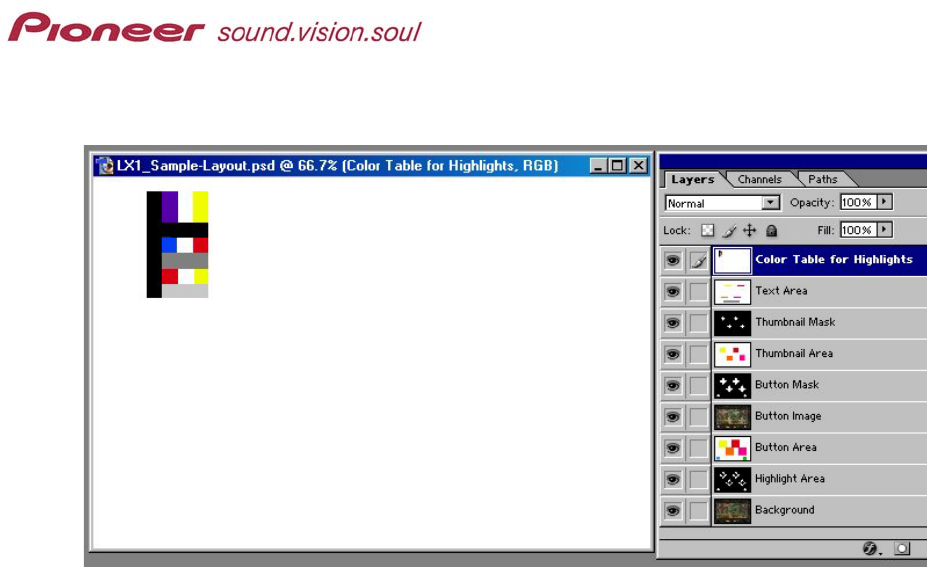This screenshot has width=927, height=567.
Task: Select layer named "Text Area"
Action: pos(781,291)
